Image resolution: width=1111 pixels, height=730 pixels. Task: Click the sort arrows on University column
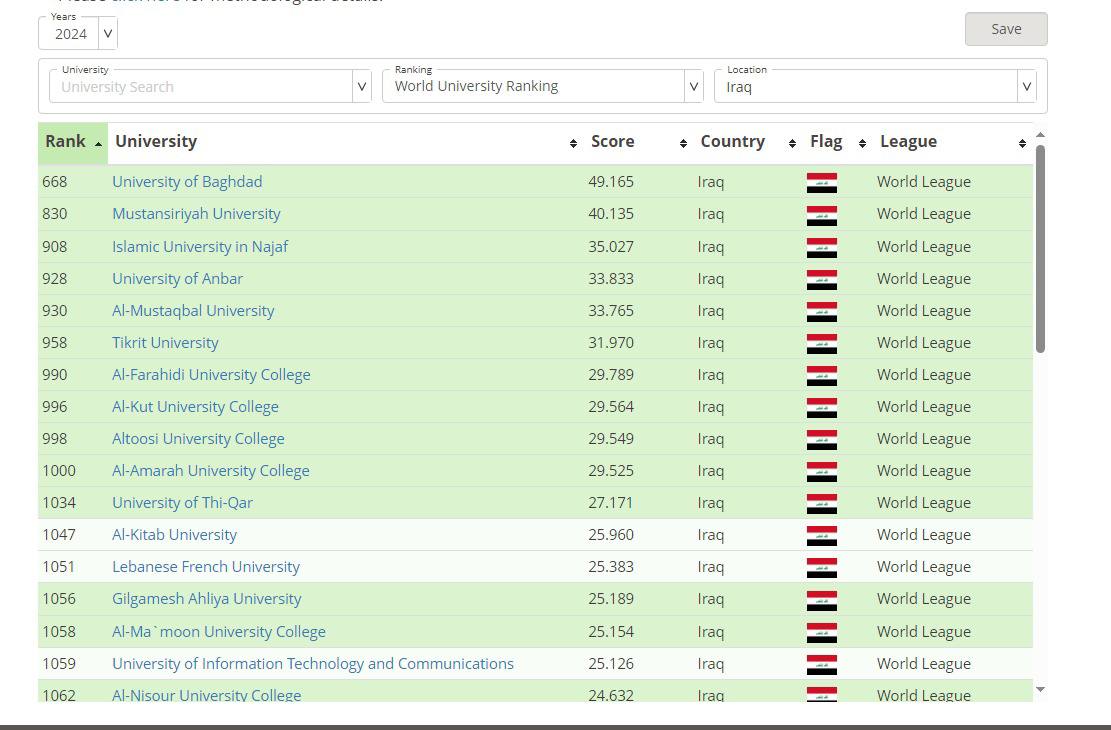573,143
